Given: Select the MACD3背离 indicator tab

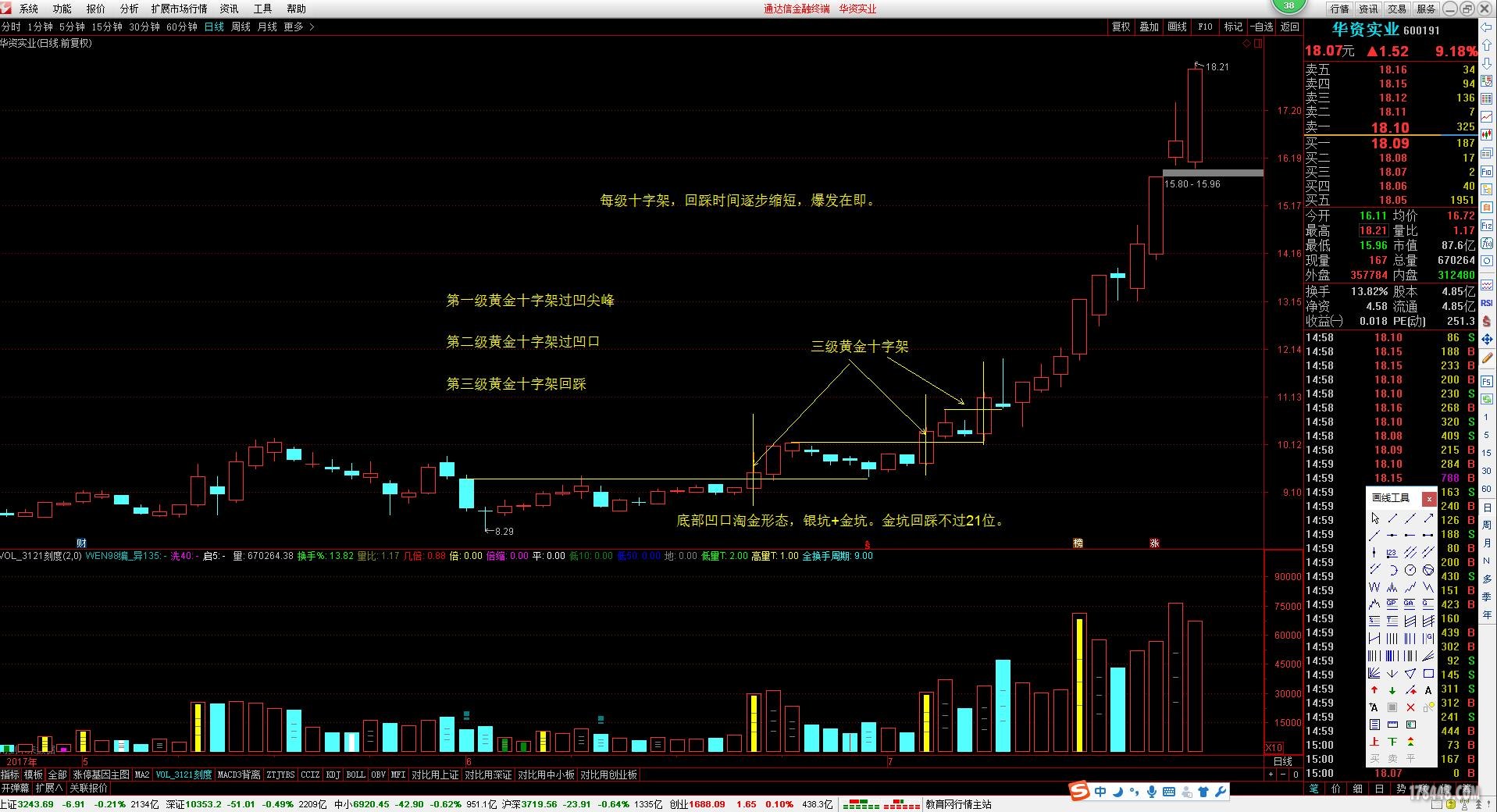Looking at the screenshot, I should point(239,775).
